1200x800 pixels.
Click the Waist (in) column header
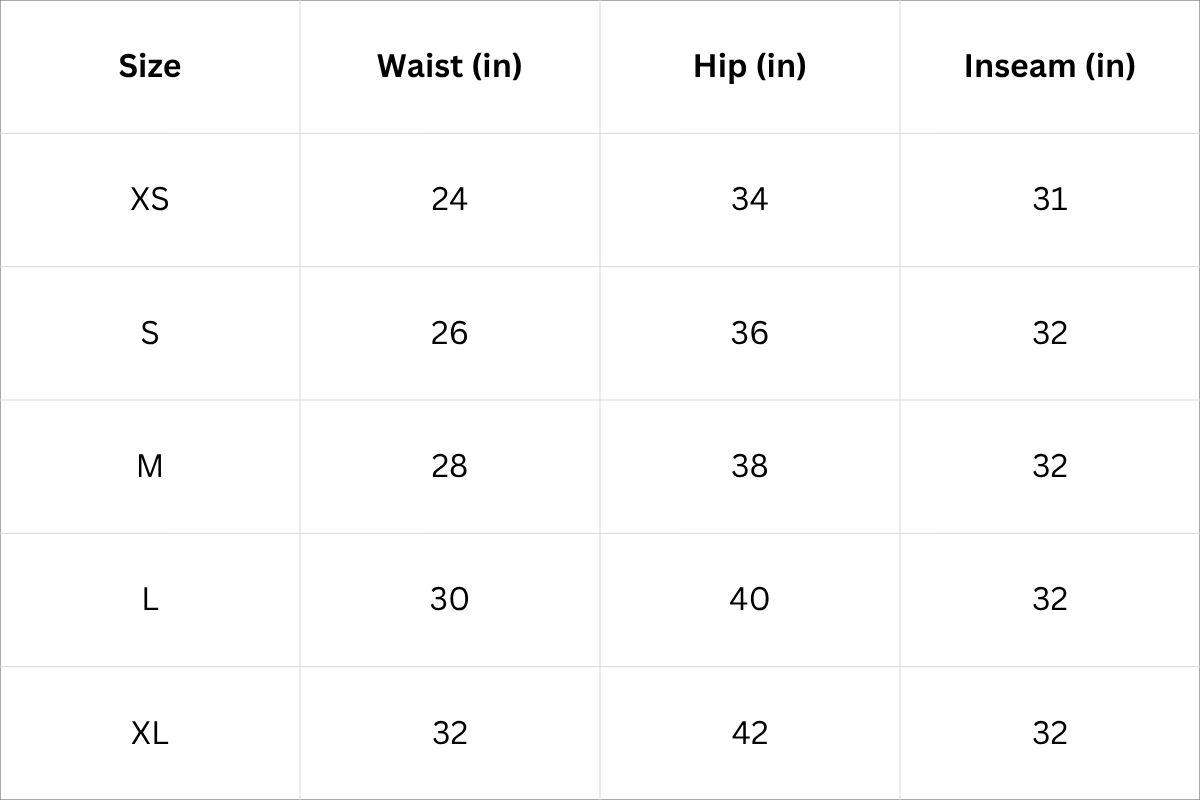tap(450, 66)
